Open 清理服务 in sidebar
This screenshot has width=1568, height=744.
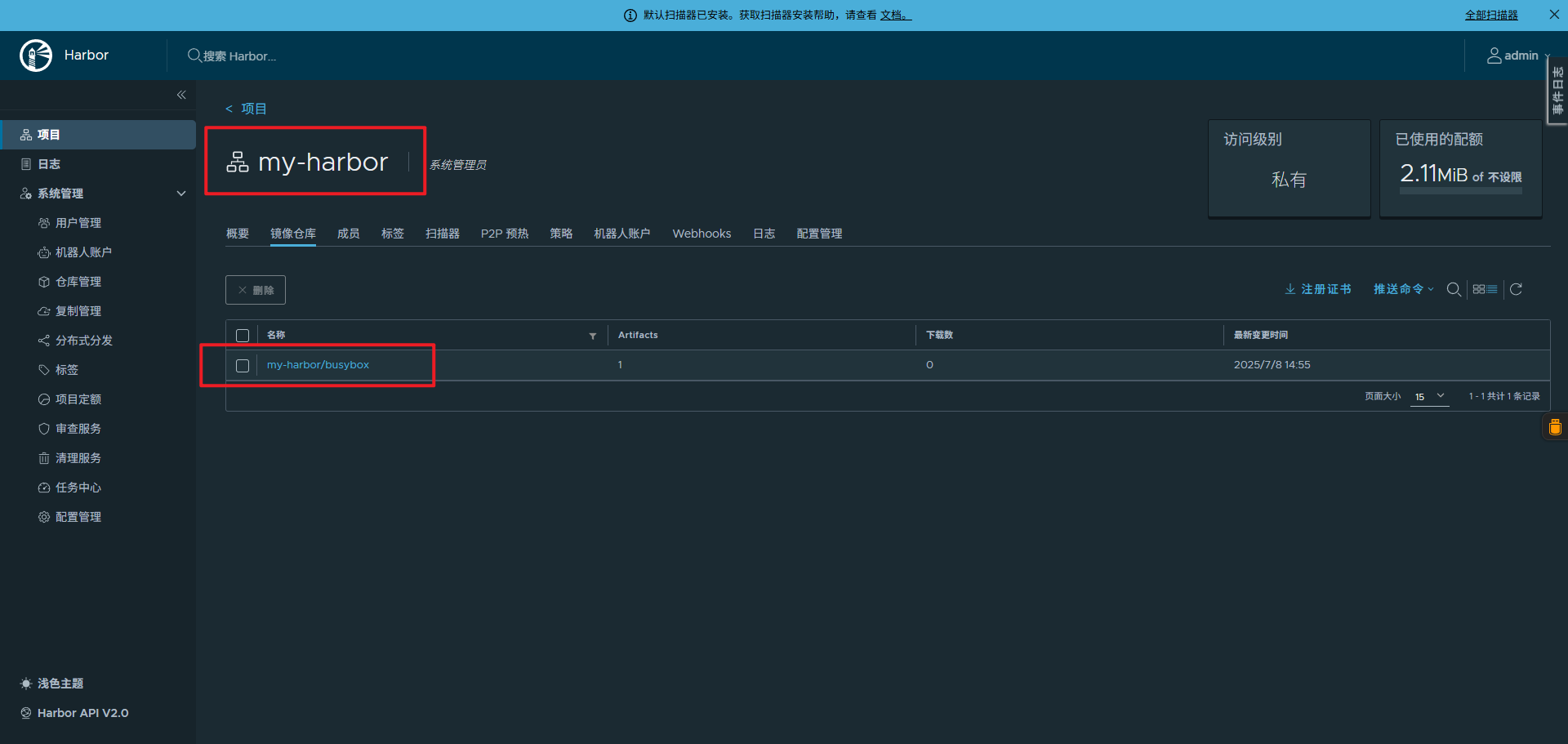coord(78,458)
